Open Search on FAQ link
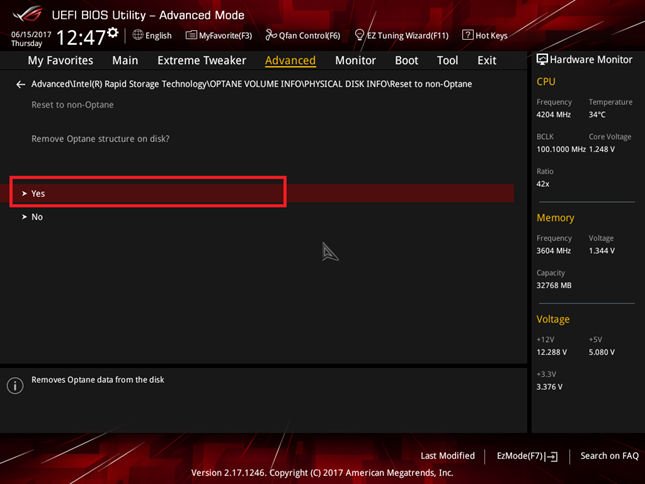The height and width of the screenshot is (484, 645). (609, 456)
